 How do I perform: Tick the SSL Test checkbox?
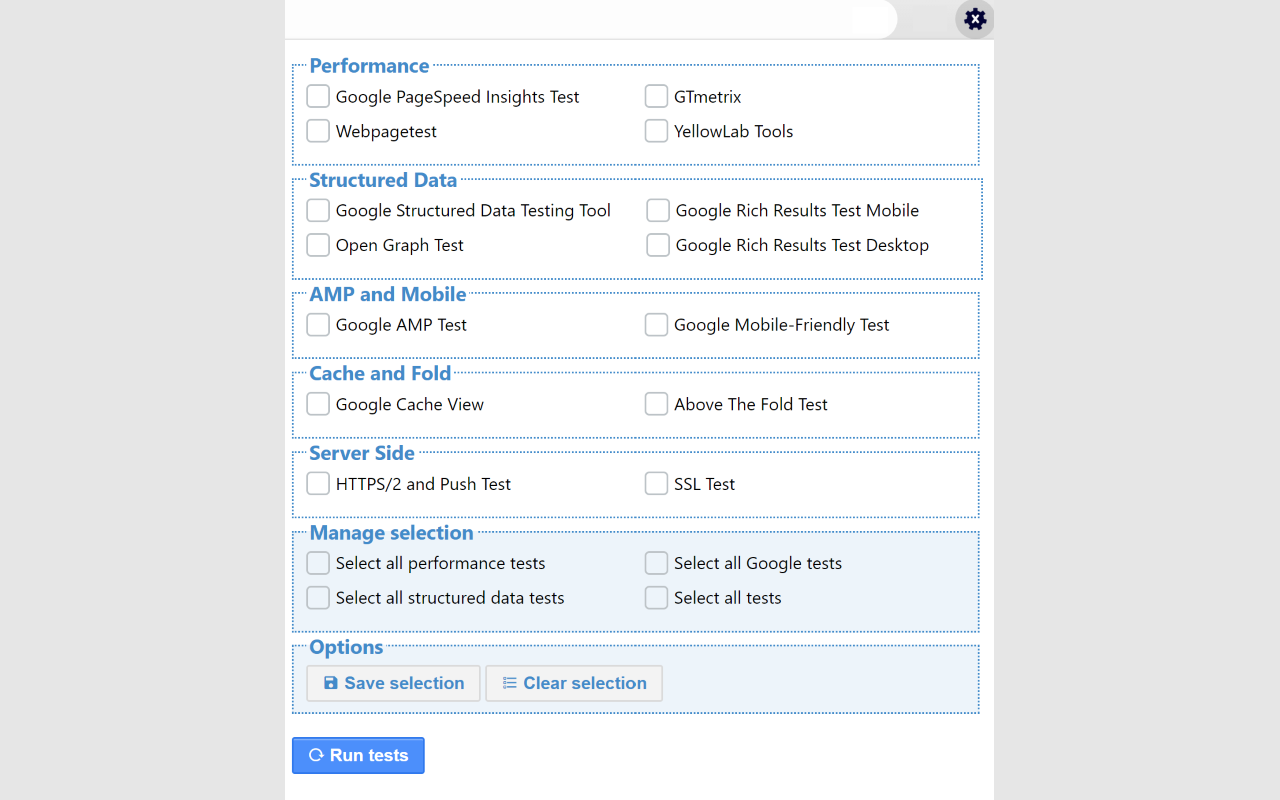point(656,483)
